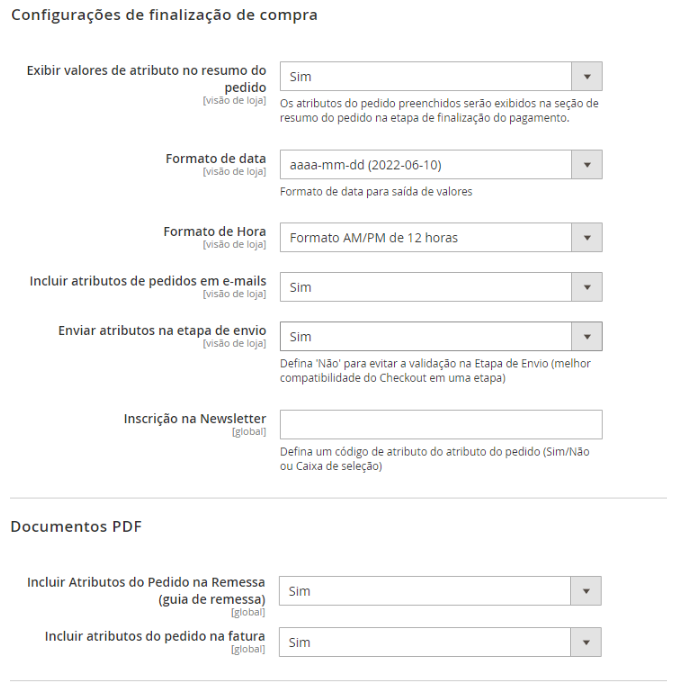676x685 pixels.
Task: Click arrow of 'Enviar atributos na etapa de envio'
Action: [586, 337]
